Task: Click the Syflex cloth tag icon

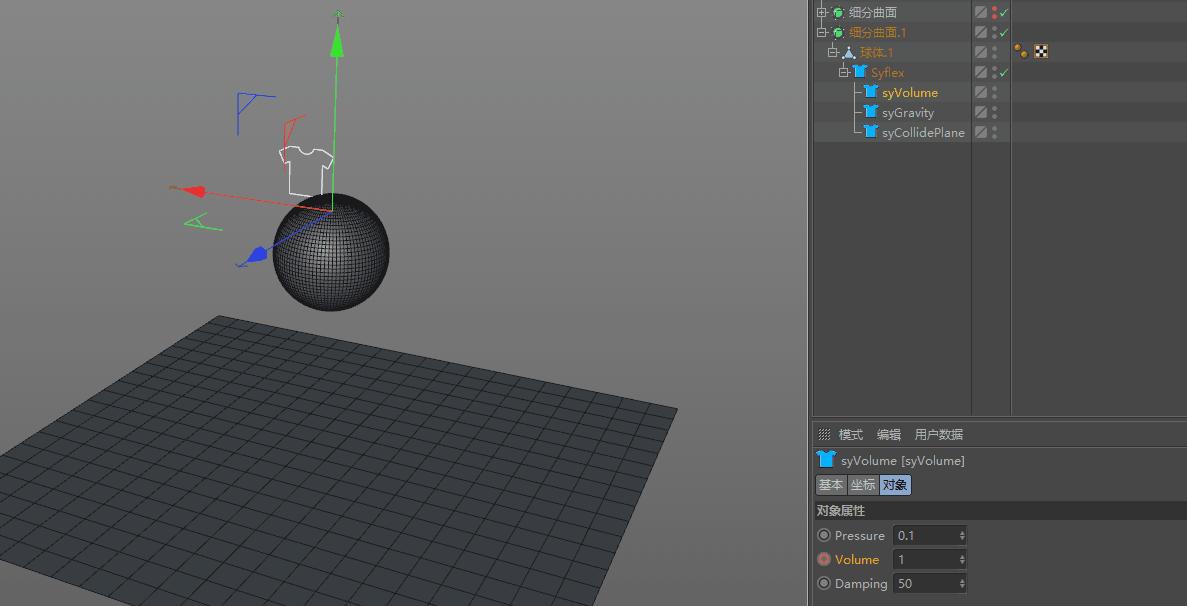Action: tap(859, 71)
